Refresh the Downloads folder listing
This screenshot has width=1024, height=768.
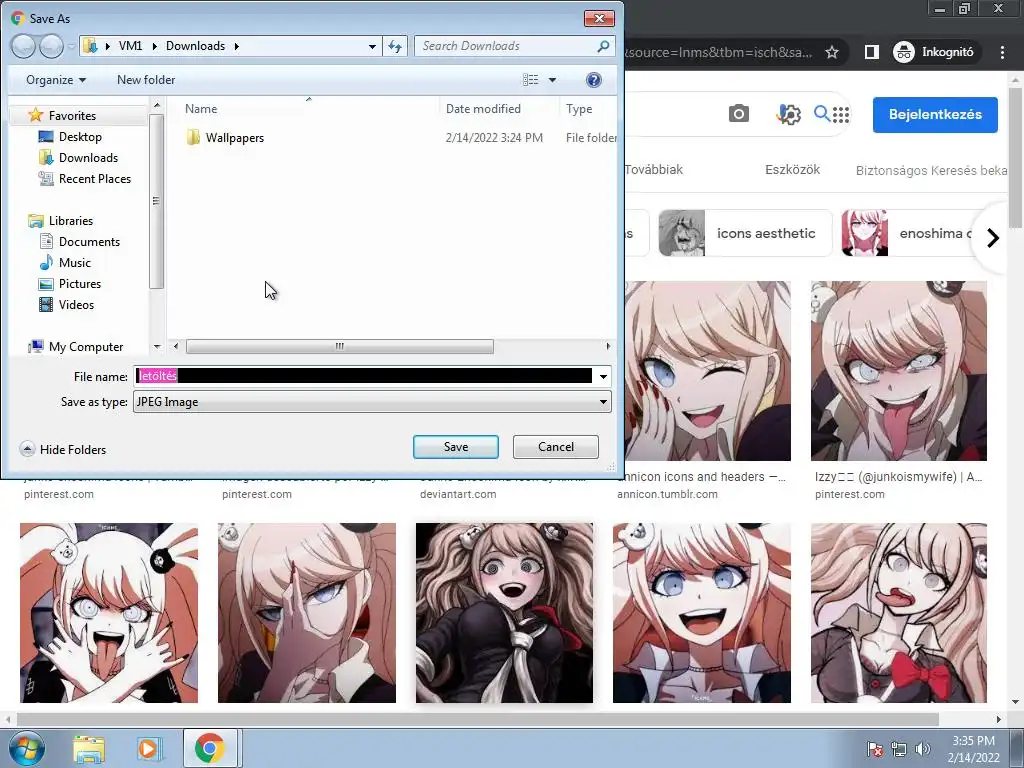[395, 46]
